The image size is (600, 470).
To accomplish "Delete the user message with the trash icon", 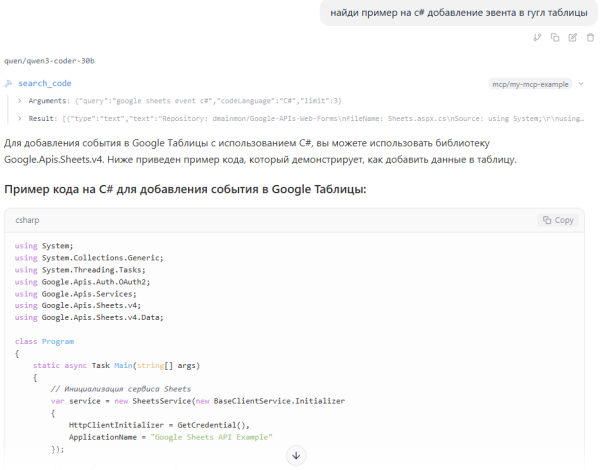I will pyautogui.click(x=590, y=37).
